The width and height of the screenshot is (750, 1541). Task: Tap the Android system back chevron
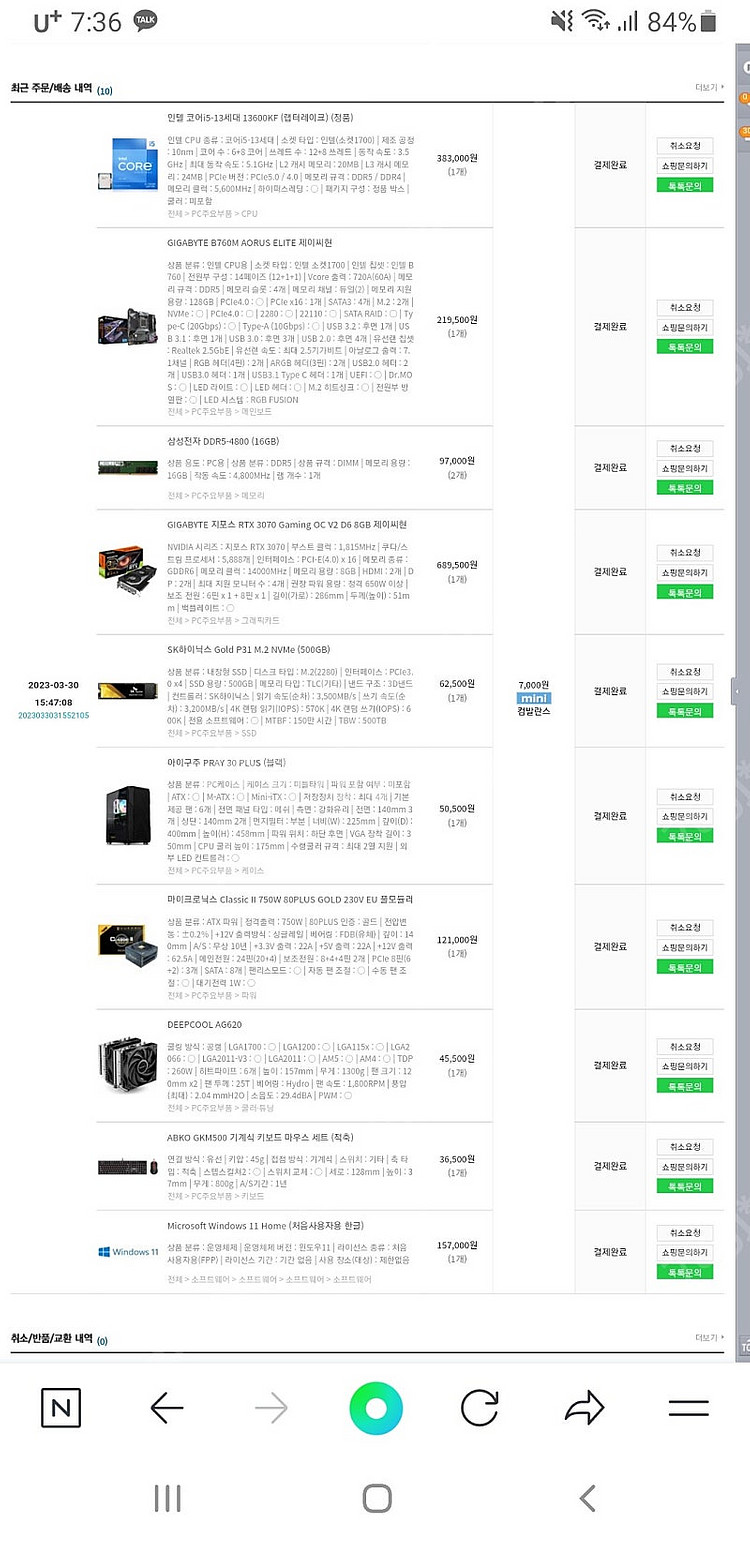pyautogui.click(x=587, y=1497)
